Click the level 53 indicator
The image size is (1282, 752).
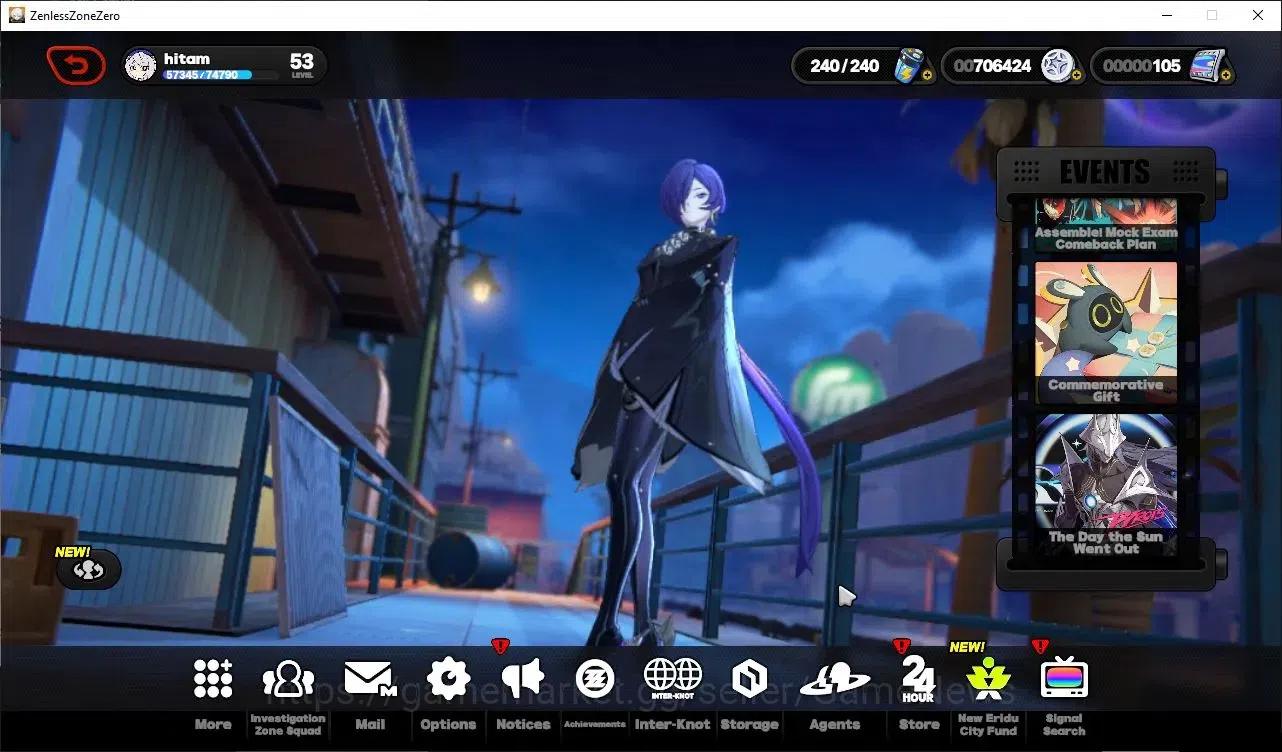pos(302,65)
